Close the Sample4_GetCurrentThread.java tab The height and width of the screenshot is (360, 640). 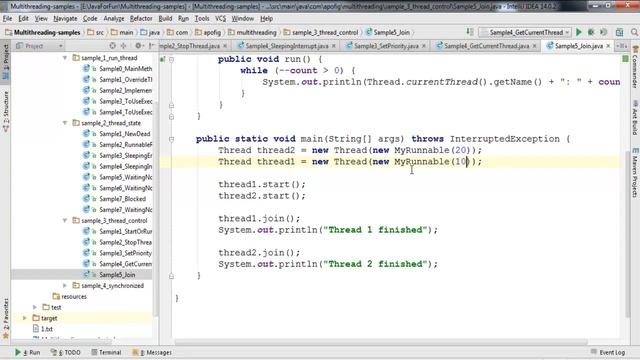point(534,46)
